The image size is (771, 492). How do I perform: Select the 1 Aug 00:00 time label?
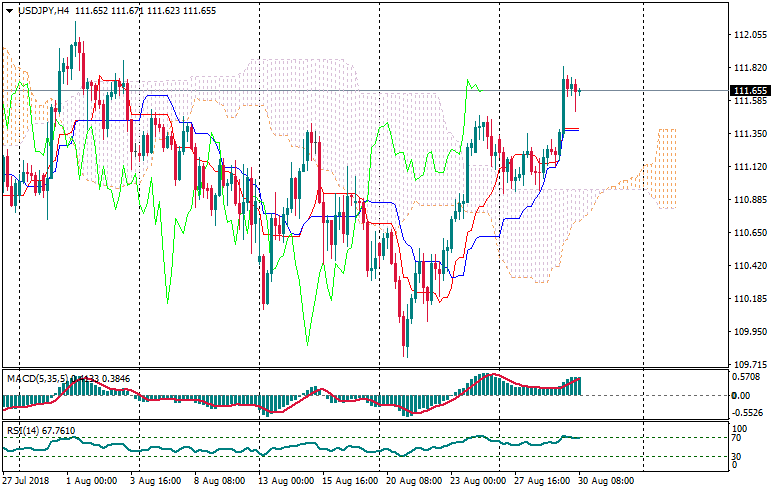pos(93,482)
